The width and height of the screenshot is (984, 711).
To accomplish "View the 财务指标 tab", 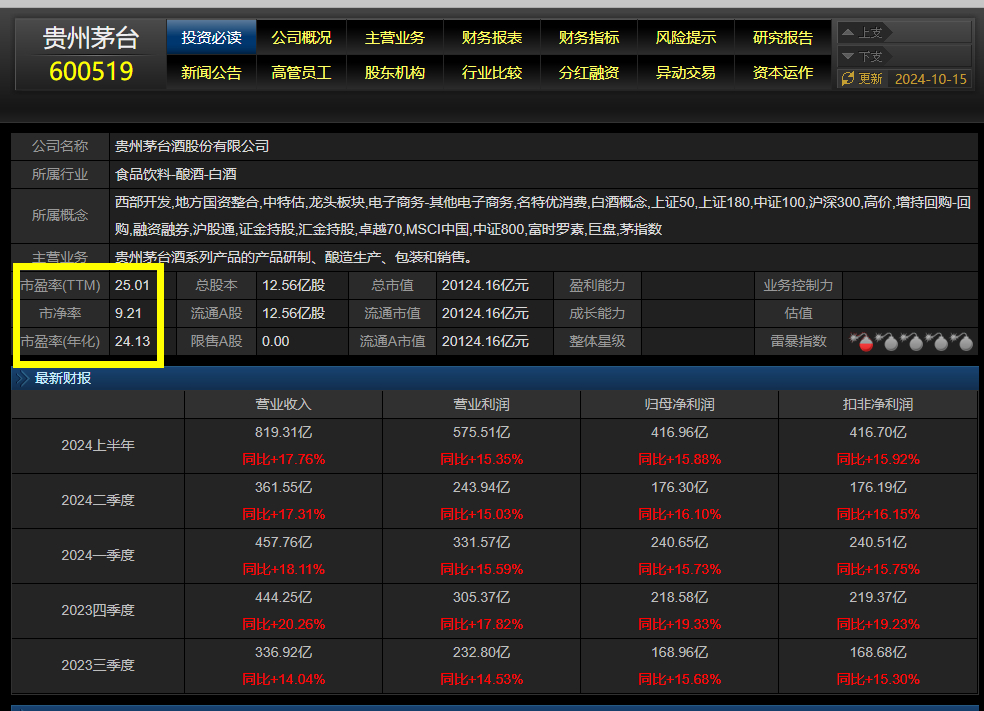I will 589,38.
